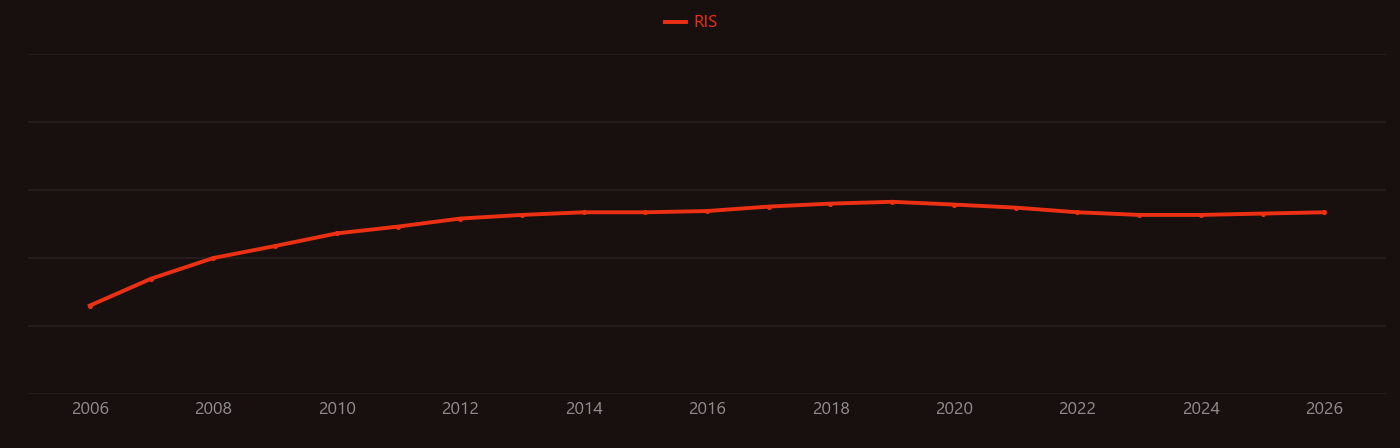Click the 2012 axis label
The width and height of the screenshot is (1400, 448).
click(460, 409)
